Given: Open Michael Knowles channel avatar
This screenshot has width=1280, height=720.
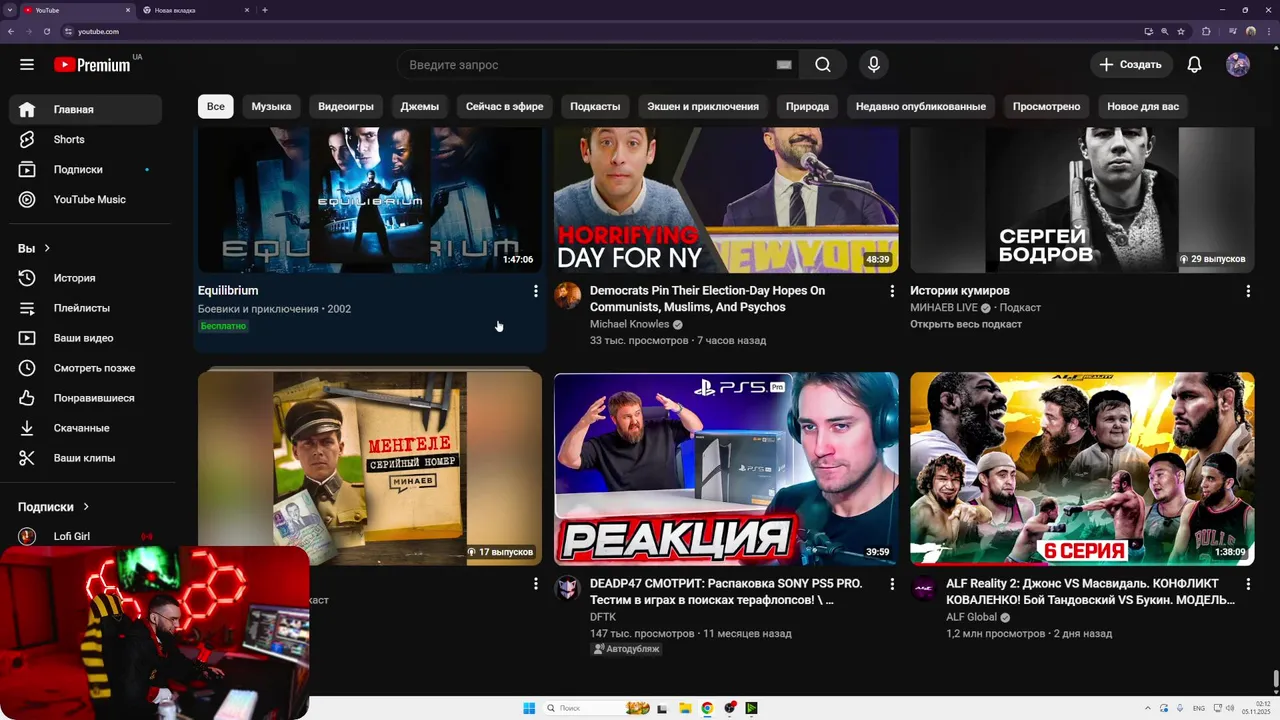Looking at the screenshot, I should 568,295.
